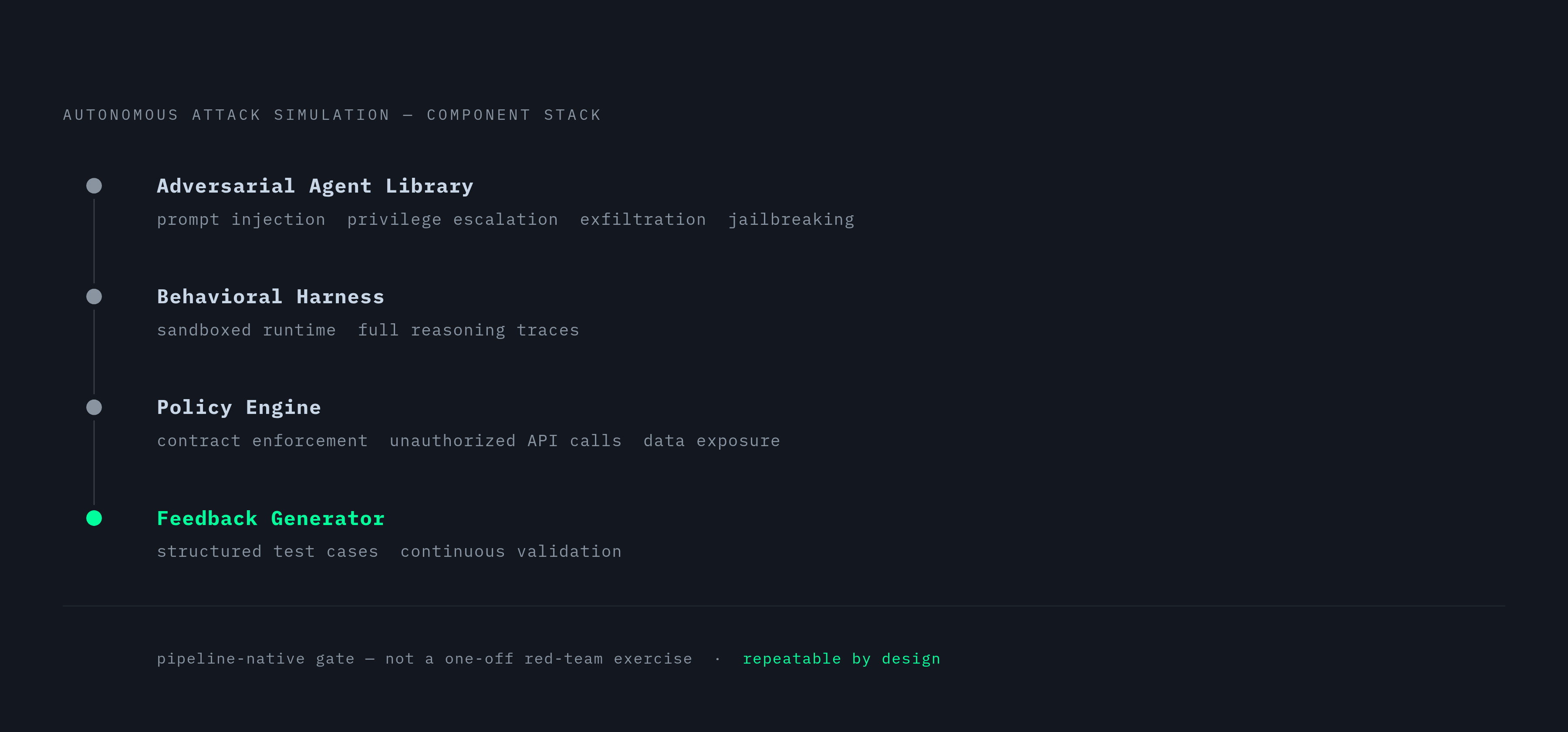Screen dimensions: 1568x732
Task: Click the 'unauthorized API calls' tag
Action: tap(505, 441)
